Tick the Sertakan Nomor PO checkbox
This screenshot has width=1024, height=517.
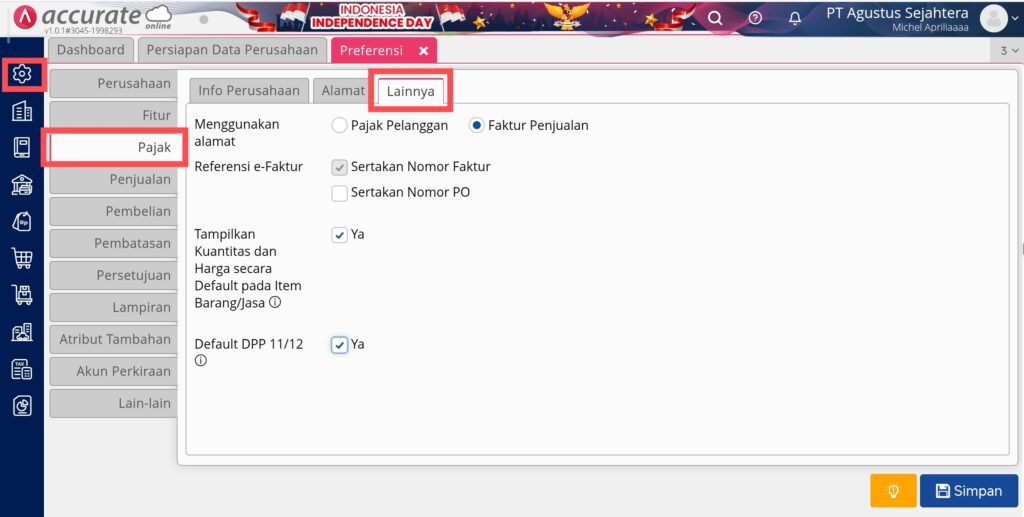(x=340, y=192)
